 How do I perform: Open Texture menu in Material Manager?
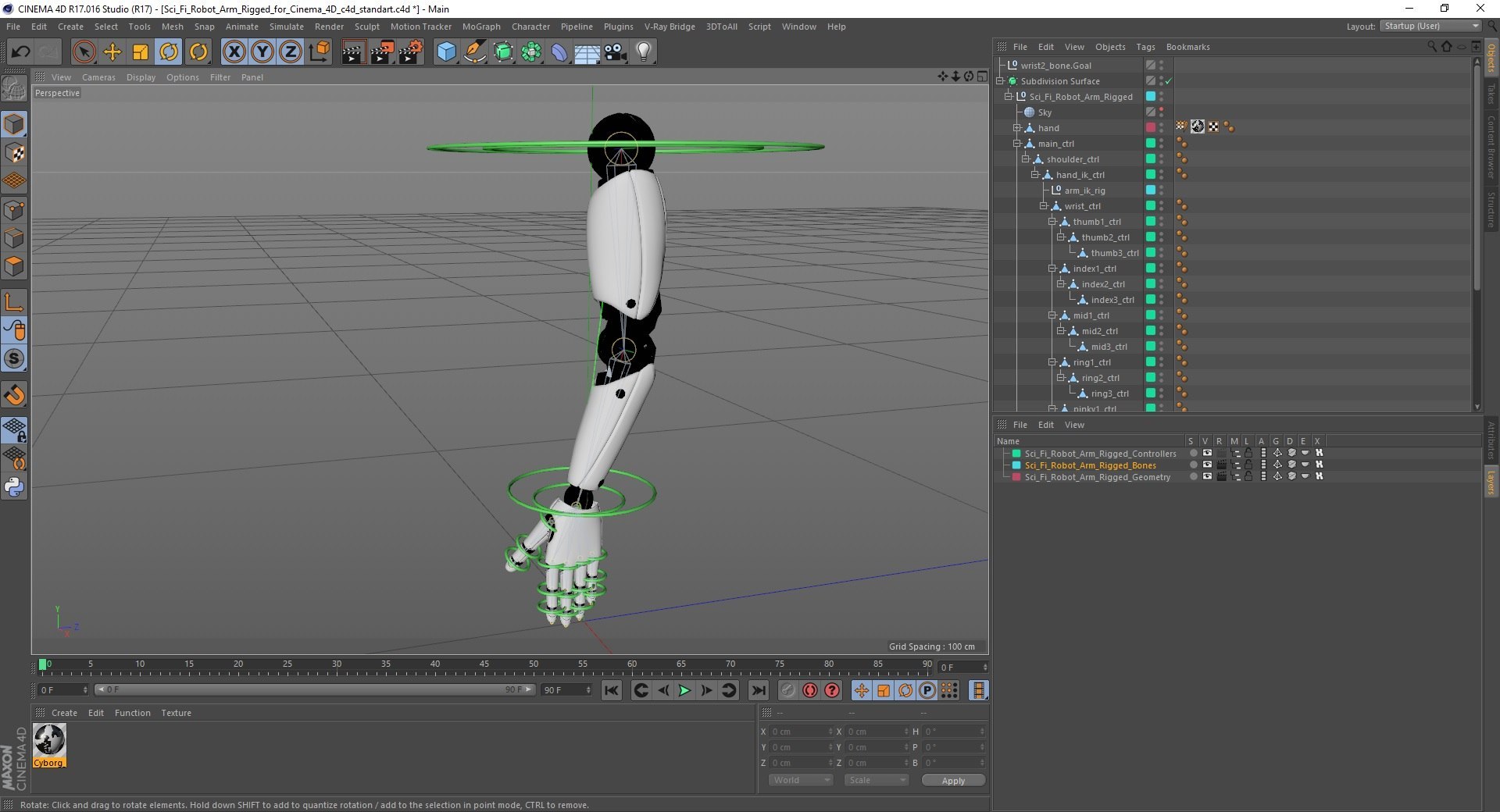pos(176,713)
